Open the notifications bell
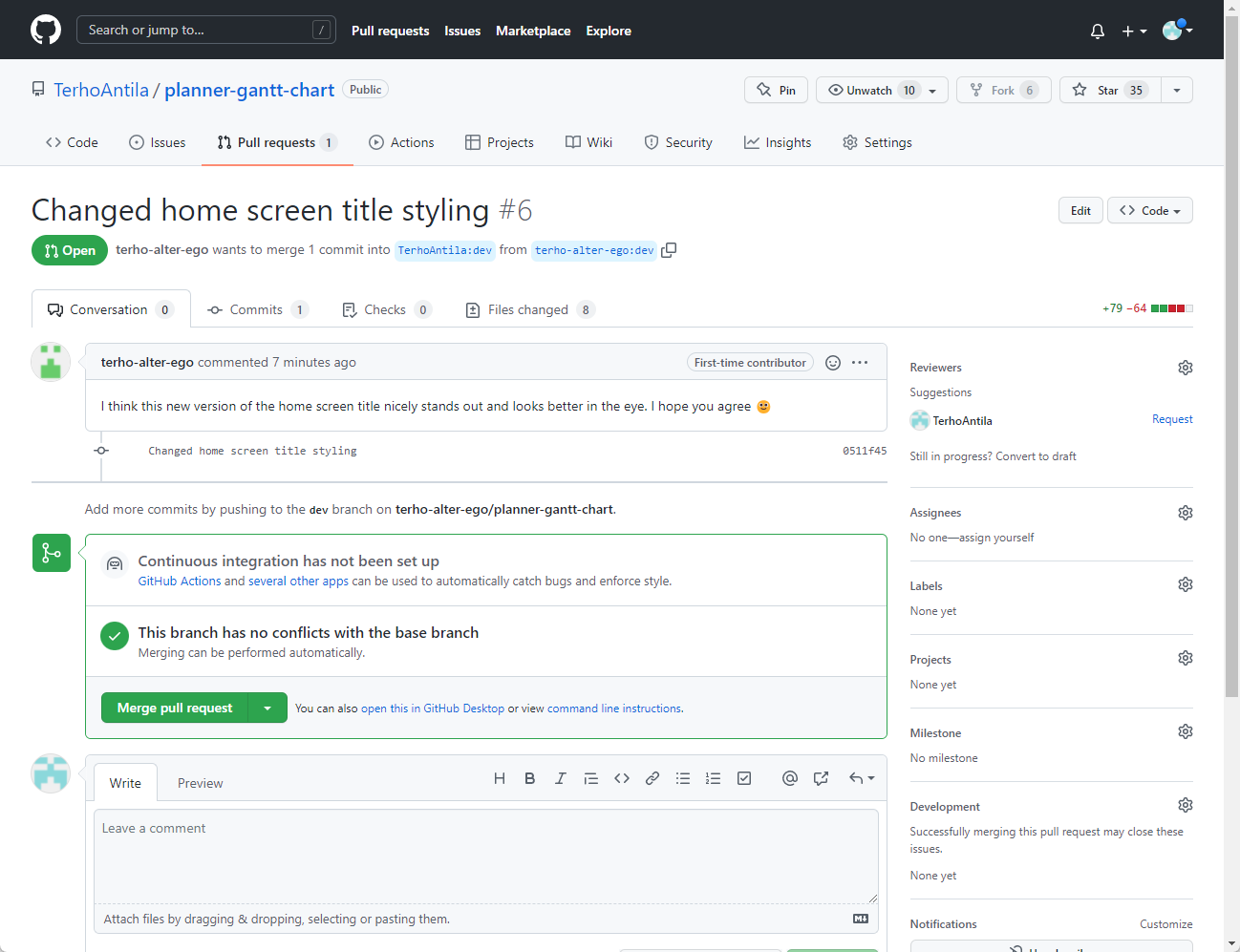The image size is (1240, 952). 1097,32
